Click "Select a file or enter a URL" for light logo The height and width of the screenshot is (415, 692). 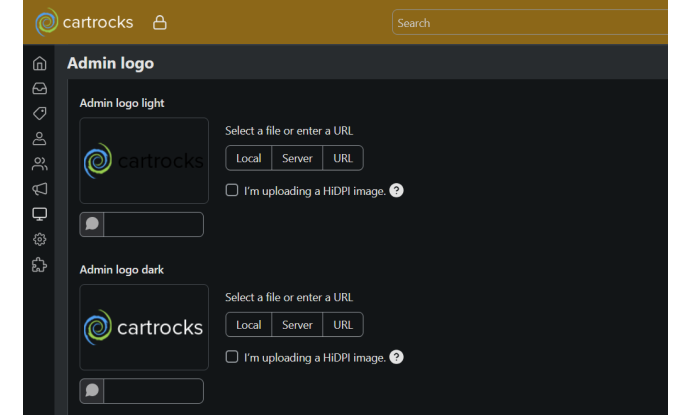289,131
